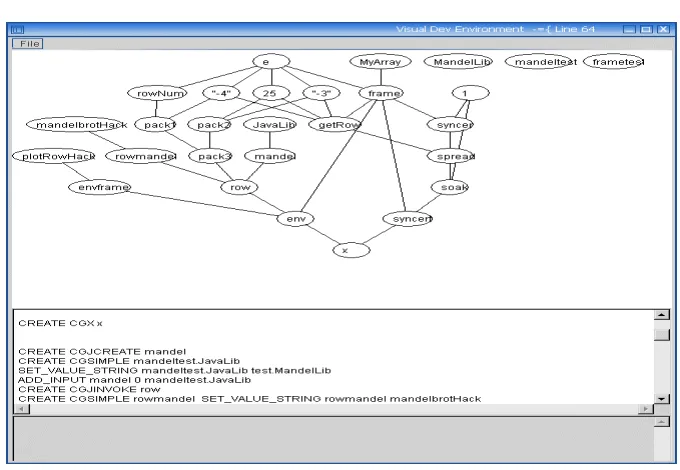Select the rowNum node

(157, 93)
